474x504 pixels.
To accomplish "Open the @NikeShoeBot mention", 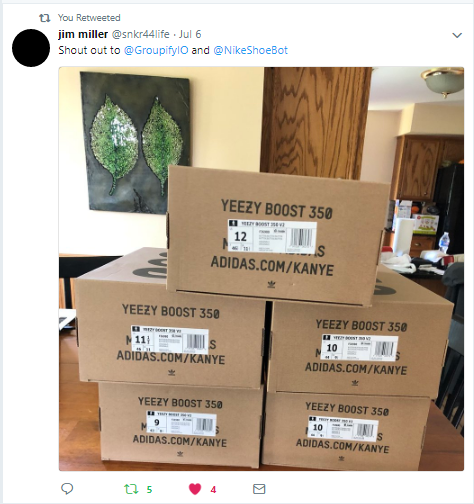I will point(250,50).
